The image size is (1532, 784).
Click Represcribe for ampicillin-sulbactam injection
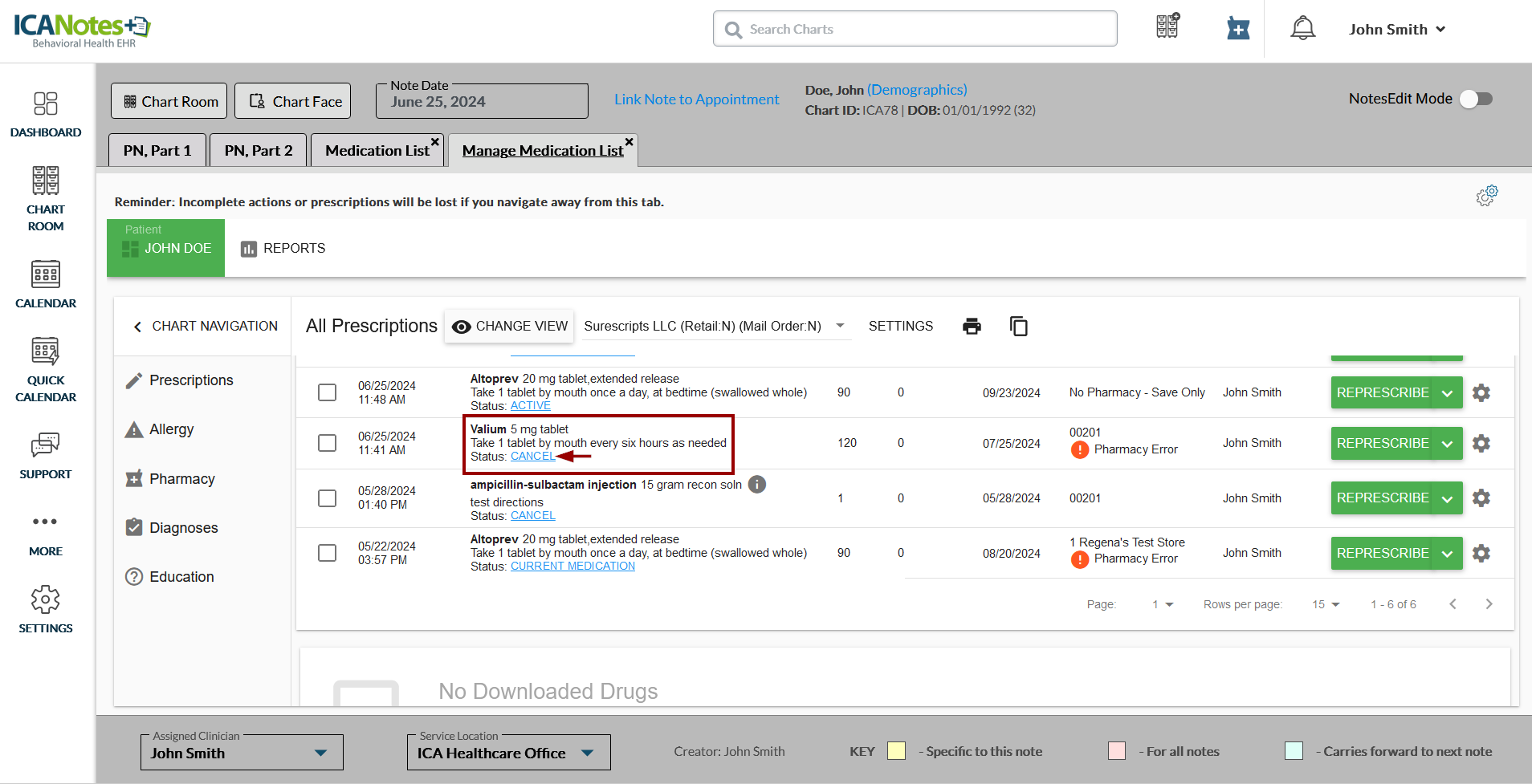coord(1382,498)
